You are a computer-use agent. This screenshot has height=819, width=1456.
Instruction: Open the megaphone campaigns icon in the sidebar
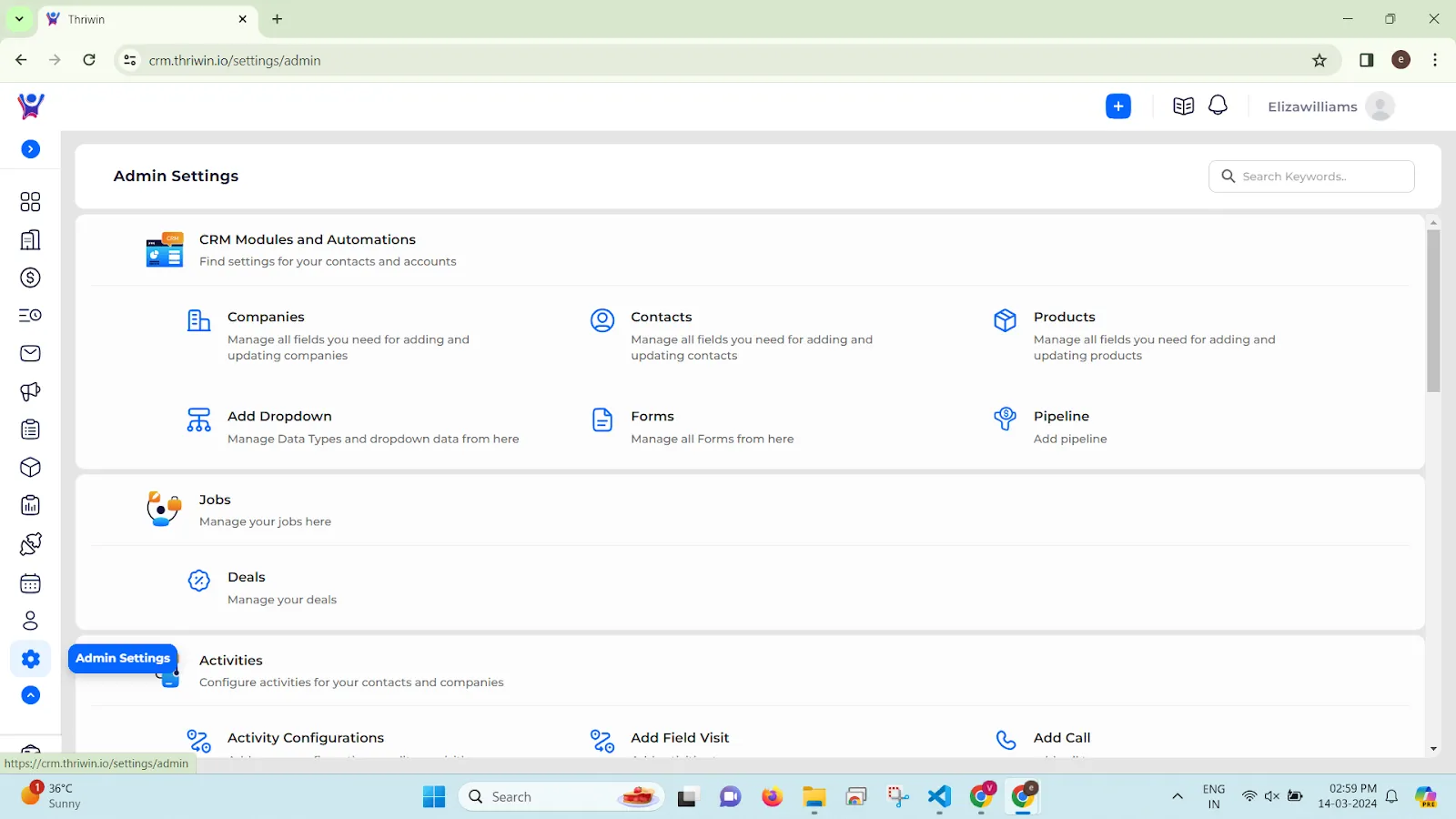30,391
